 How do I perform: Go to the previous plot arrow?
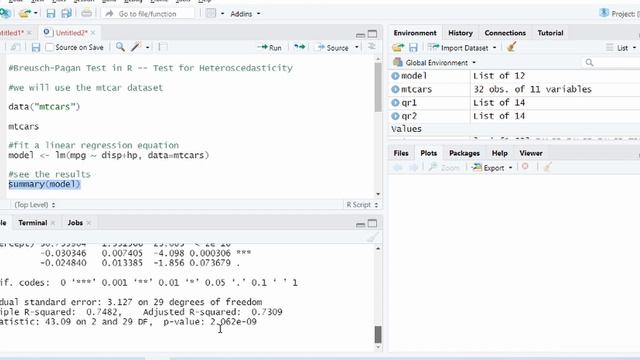tap(398, 167)
